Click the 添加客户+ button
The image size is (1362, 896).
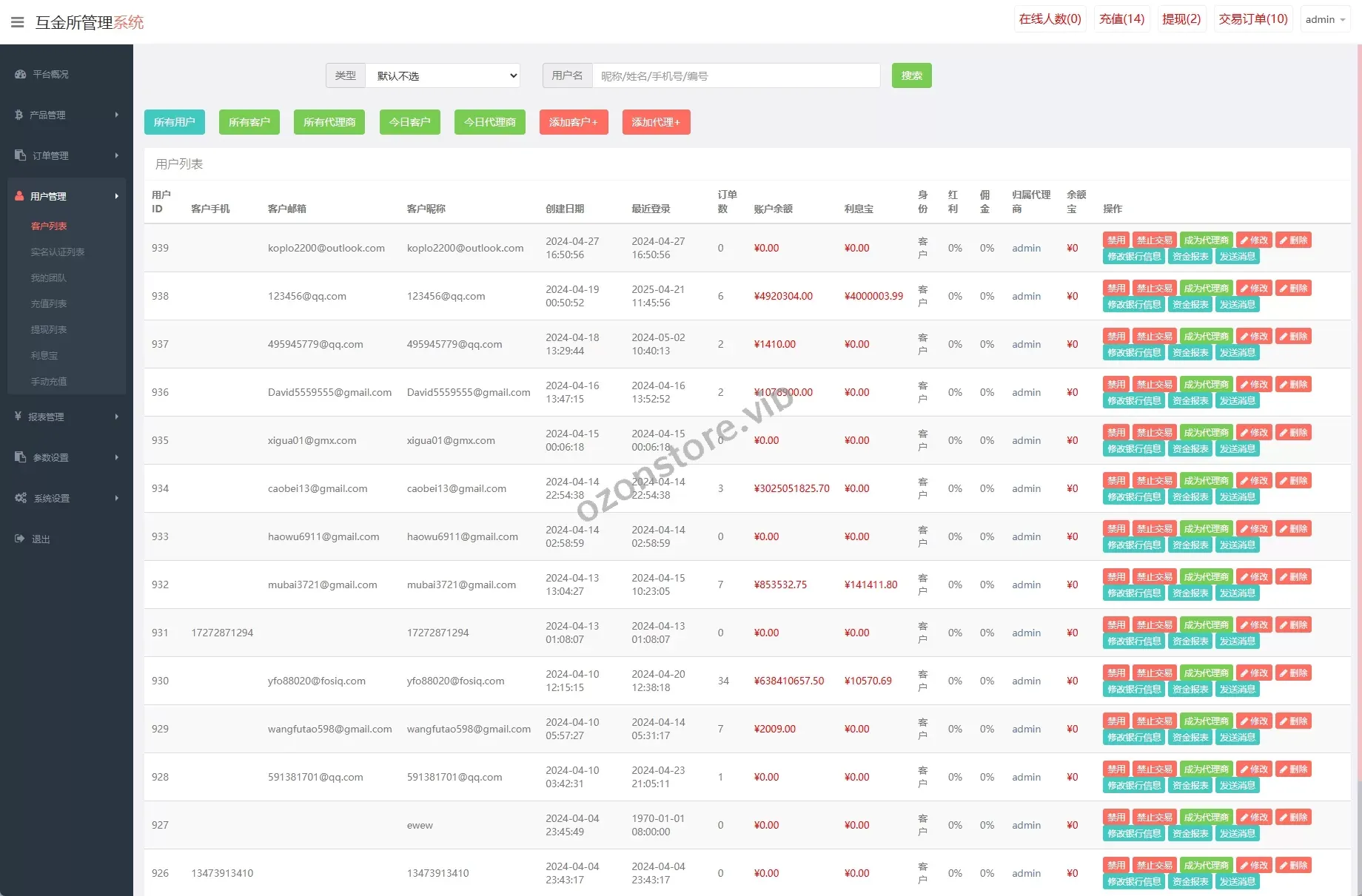(574, 122)
